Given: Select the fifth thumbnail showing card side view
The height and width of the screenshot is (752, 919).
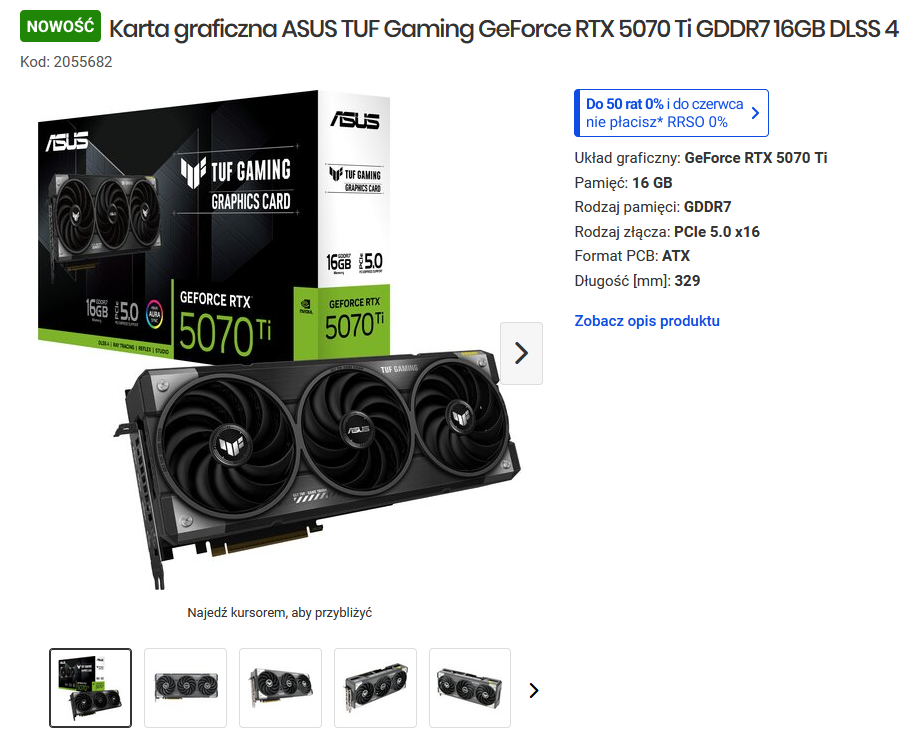Looking at the screenshot, I should pyautogui.click(x=469, y=688).
